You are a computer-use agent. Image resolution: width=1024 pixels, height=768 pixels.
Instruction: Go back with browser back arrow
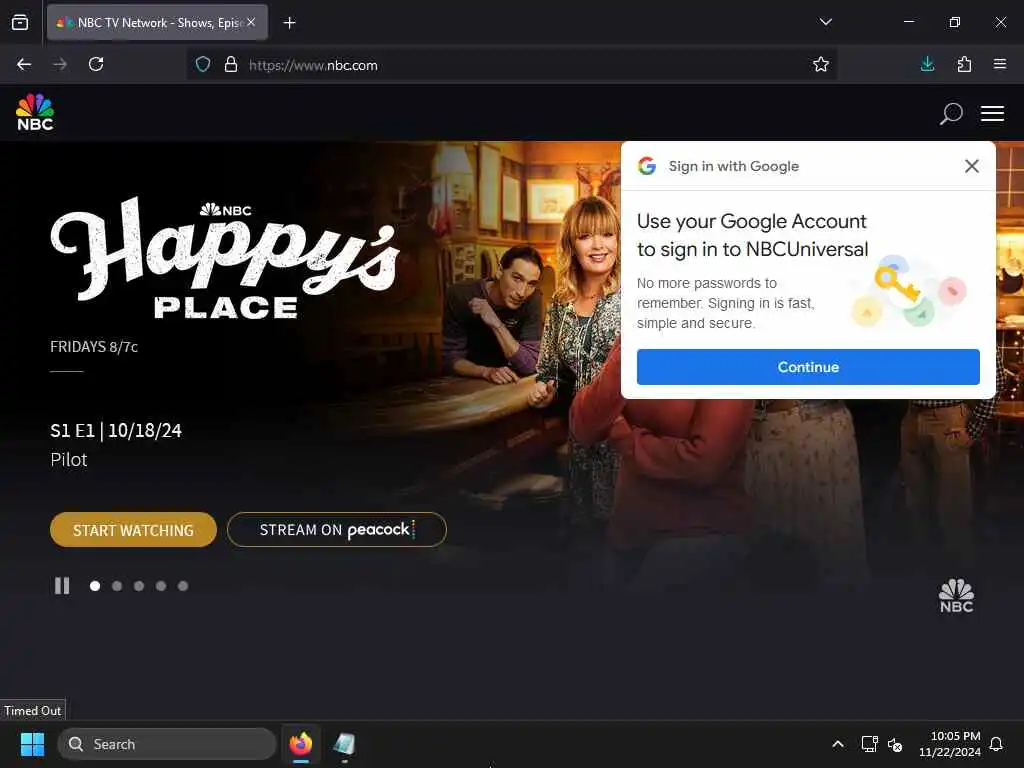click(x=24, y=64)
